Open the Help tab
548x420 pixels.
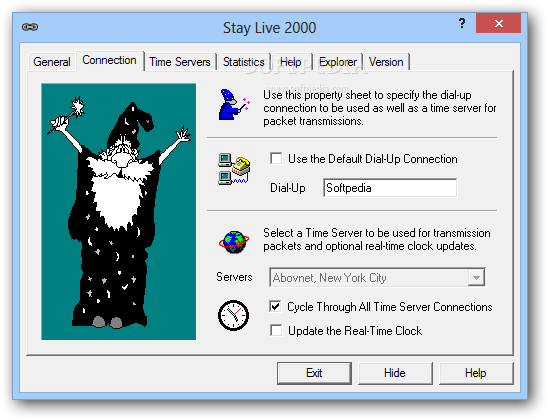(x=290, y=62)
